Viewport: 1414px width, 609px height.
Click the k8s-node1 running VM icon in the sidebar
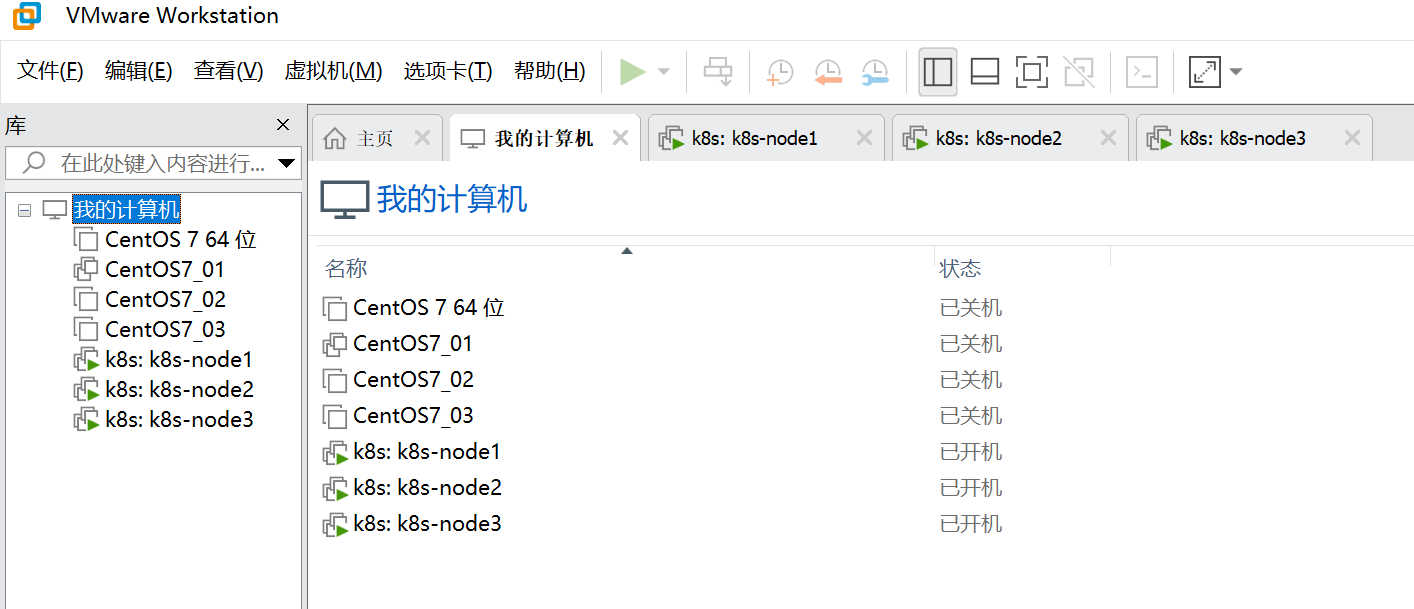click(86, 359)
